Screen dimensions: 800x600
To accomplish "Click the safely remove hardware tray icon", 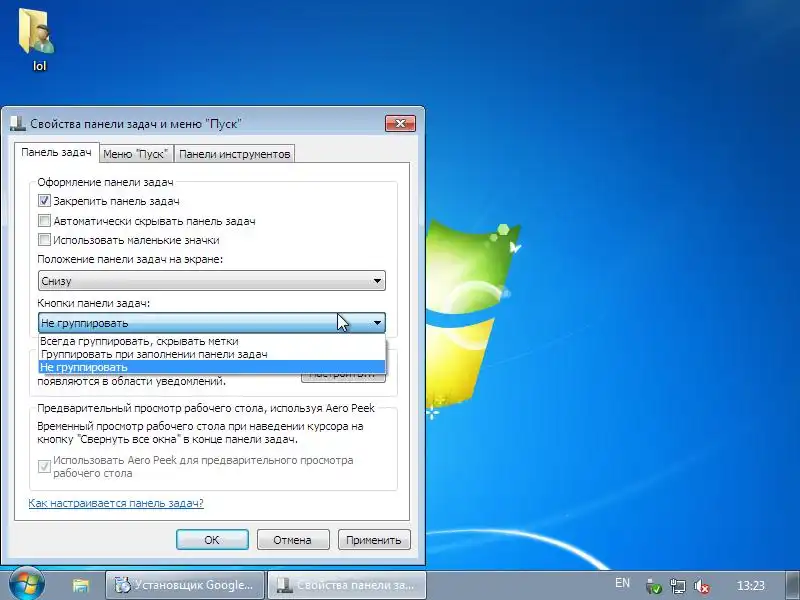I will 654,586.
